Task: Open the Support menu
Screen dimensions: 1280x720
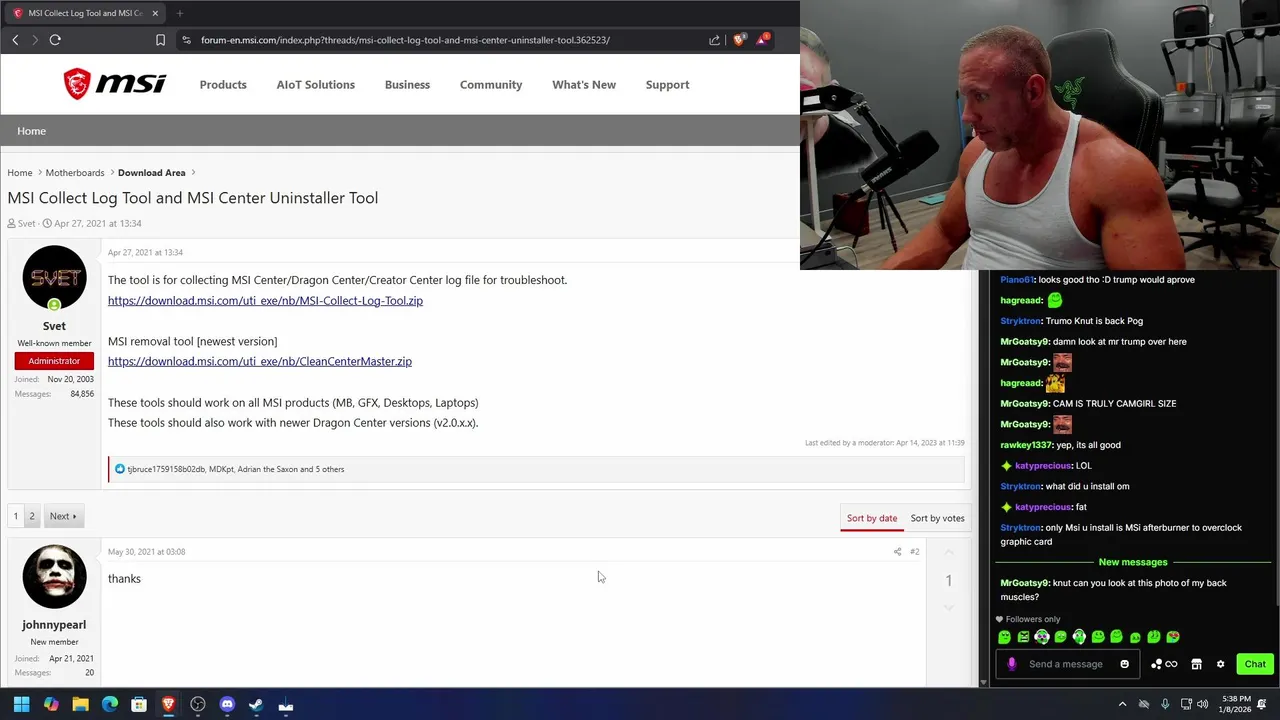Action: 667,85
